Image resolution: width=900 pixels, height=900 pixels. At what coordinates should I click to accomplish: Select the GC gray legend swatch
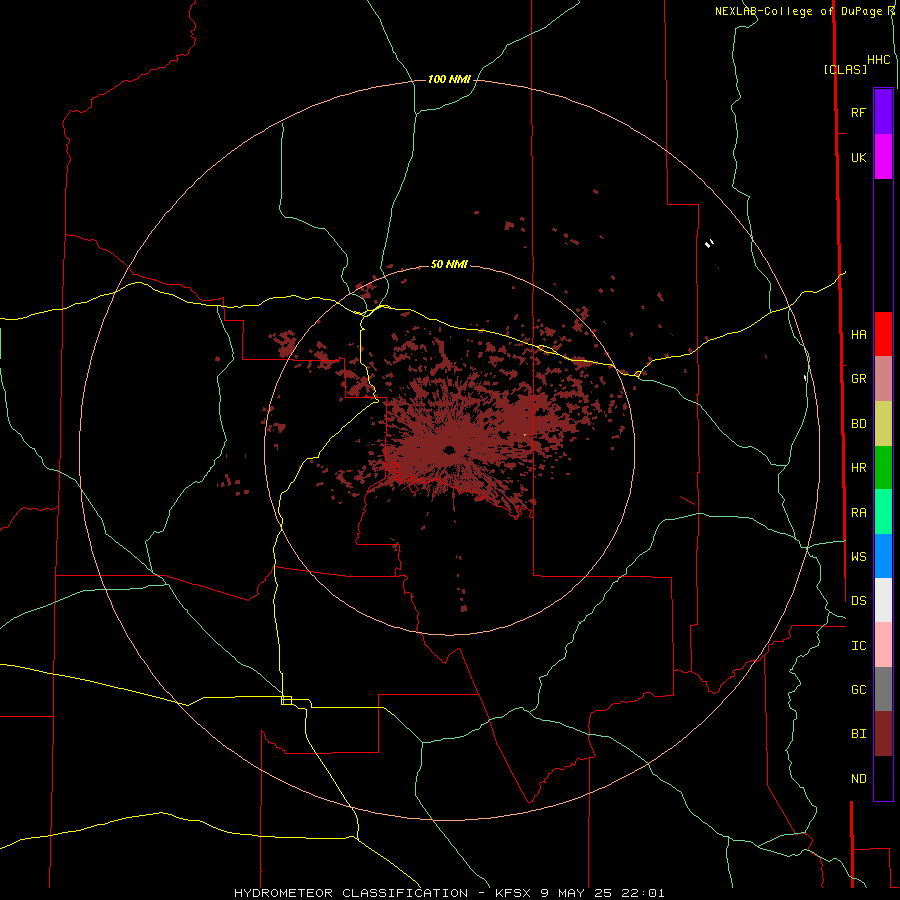[883, 689]
